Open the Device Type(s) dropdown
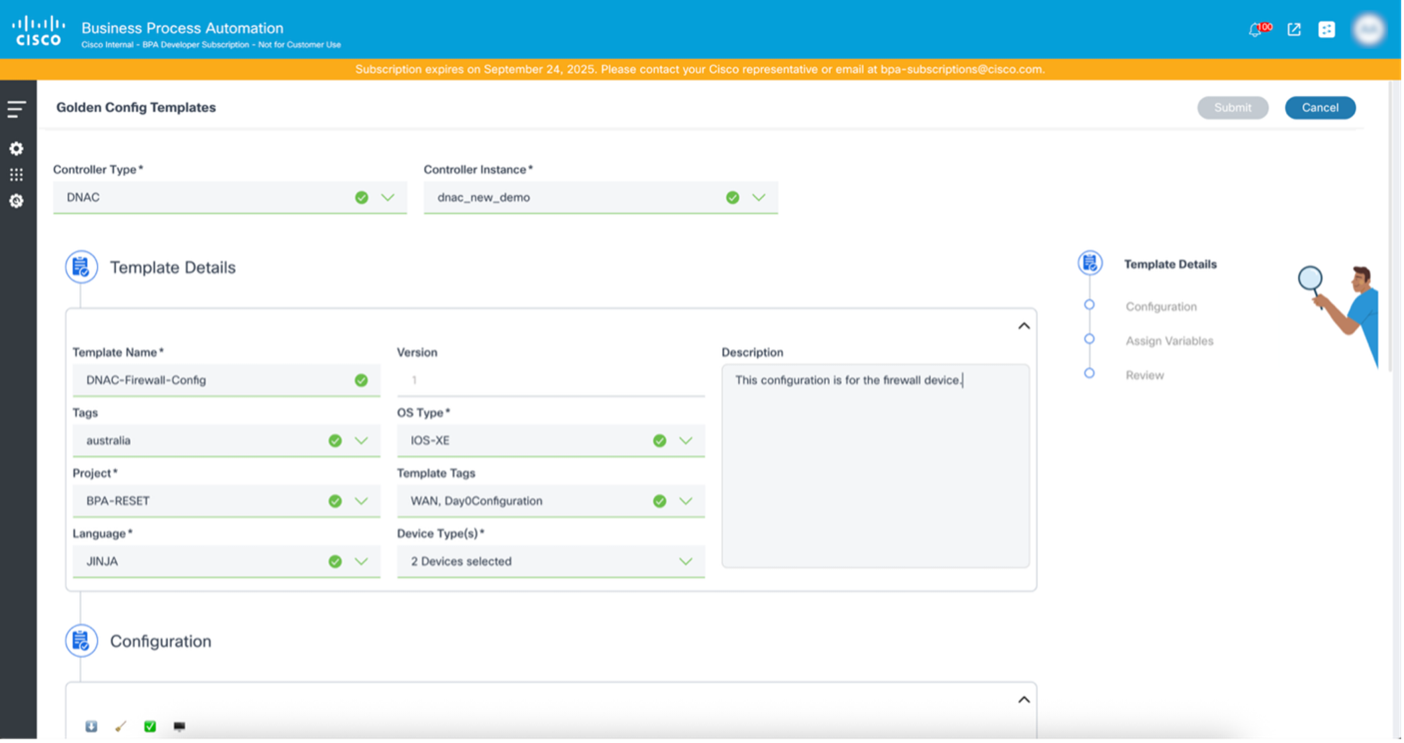The height and width of the screenshot is (743, 1404). pos(551,562)
